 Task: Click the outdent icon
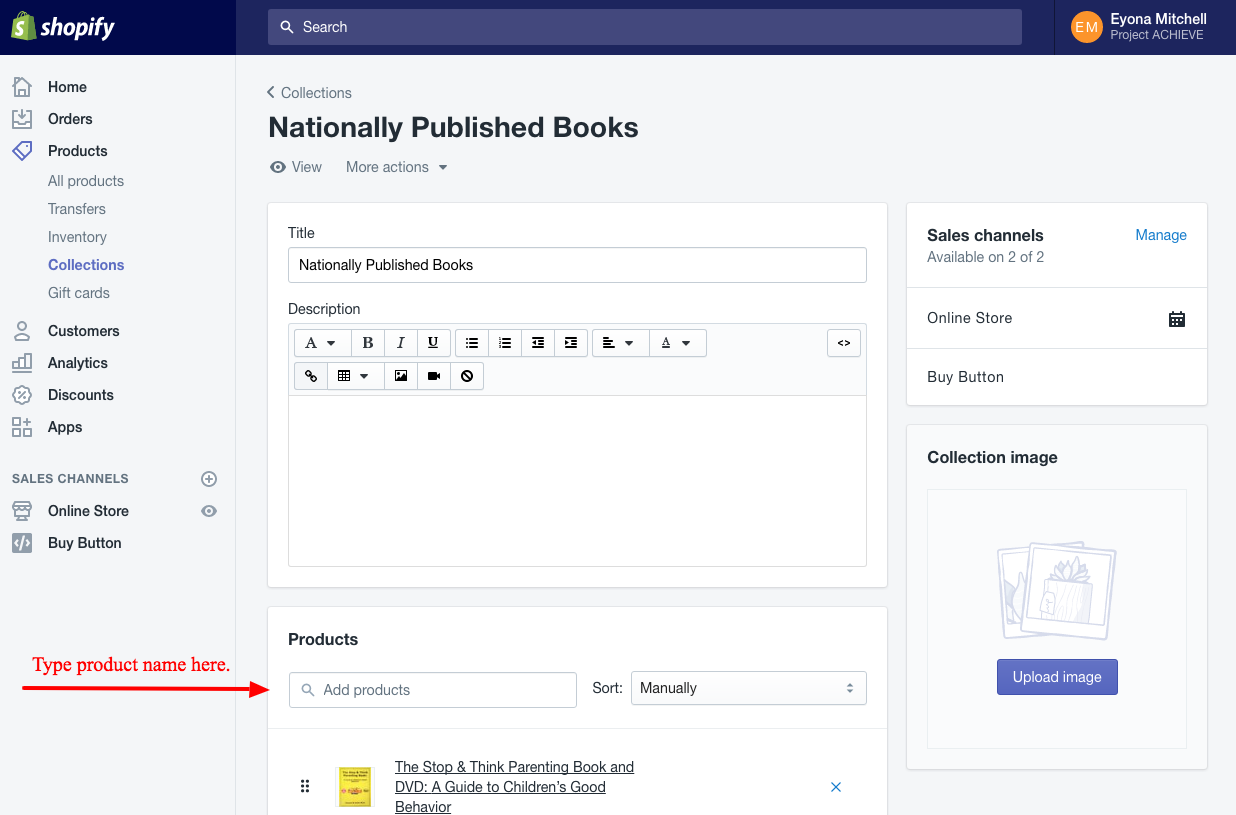(538, 343)
